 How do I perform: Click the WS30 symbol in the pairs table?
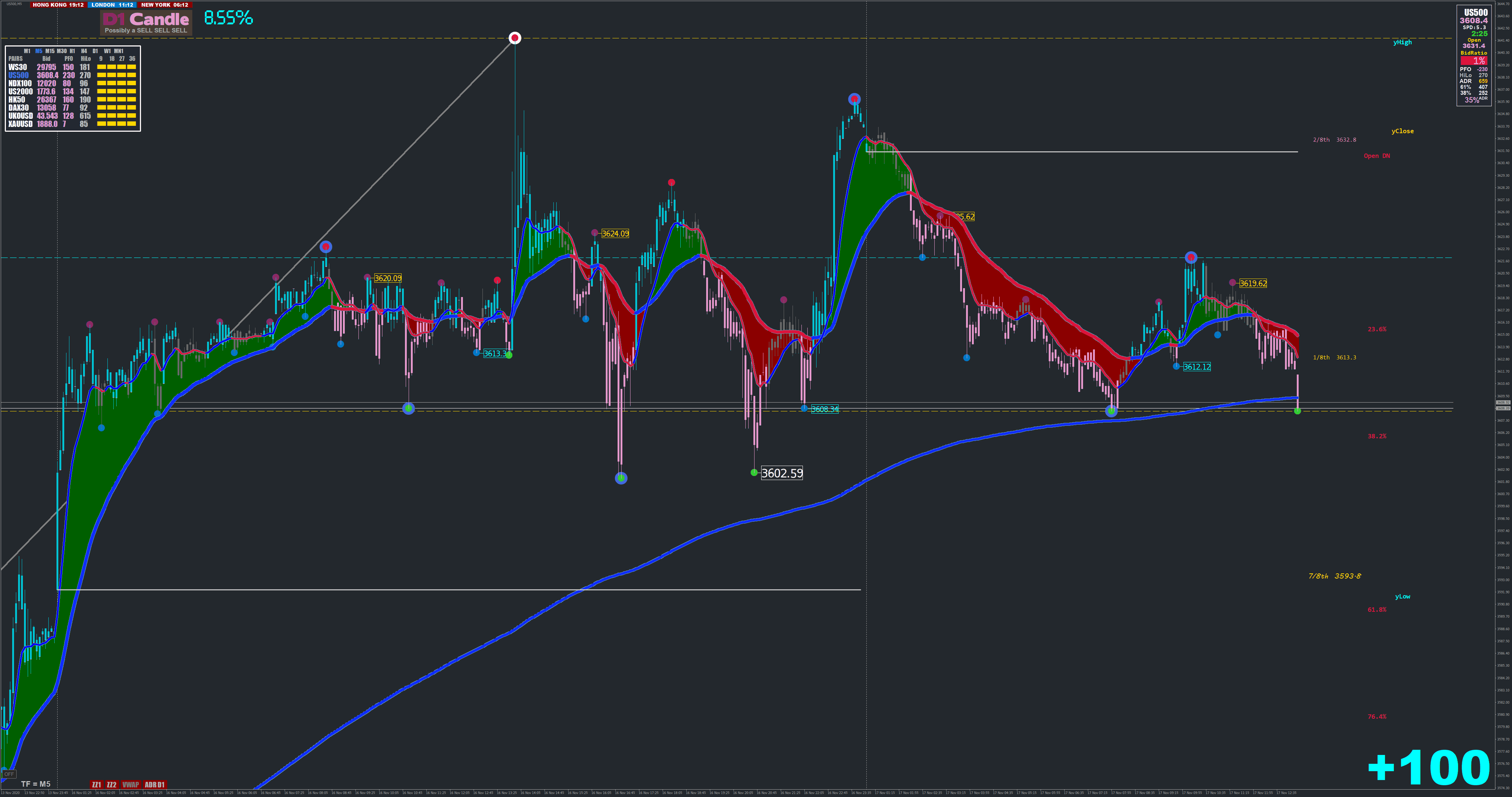(18, 68)
